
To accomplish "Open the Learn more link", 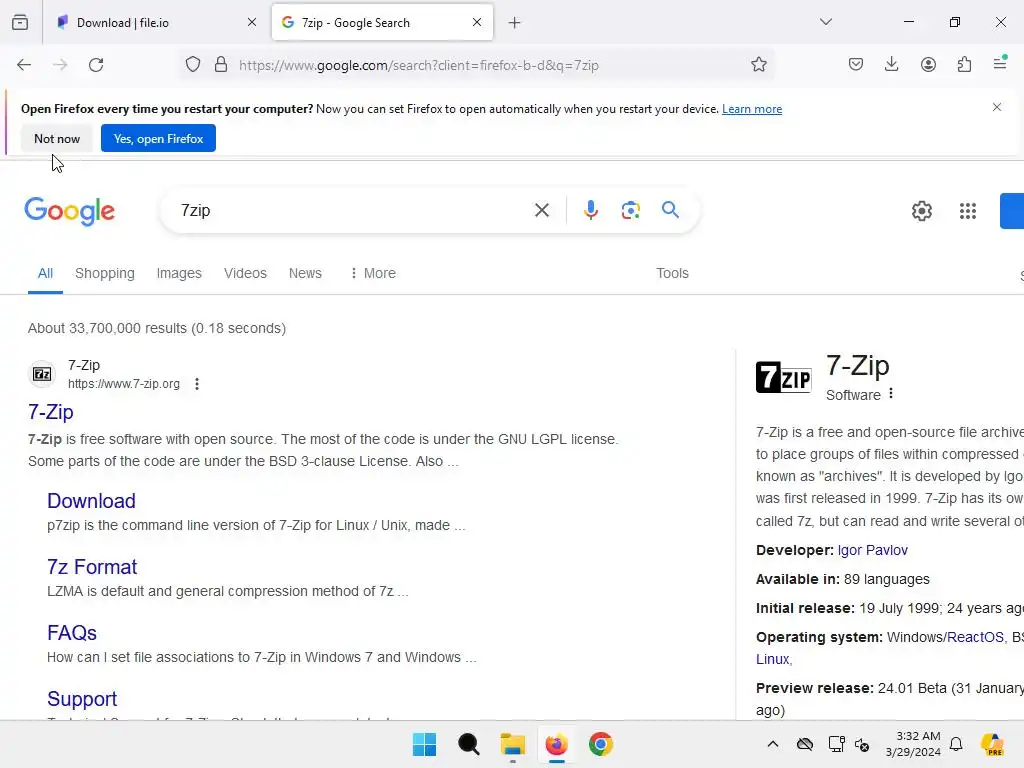I will 752,109.
